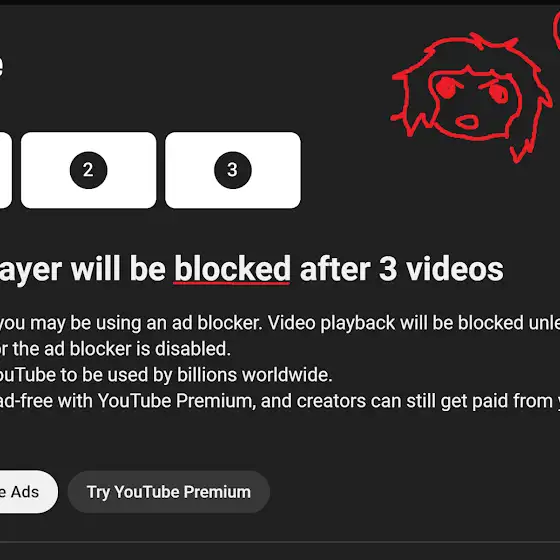
Task: Select the white card containing number 2
Action: click(x=88, y=170)
